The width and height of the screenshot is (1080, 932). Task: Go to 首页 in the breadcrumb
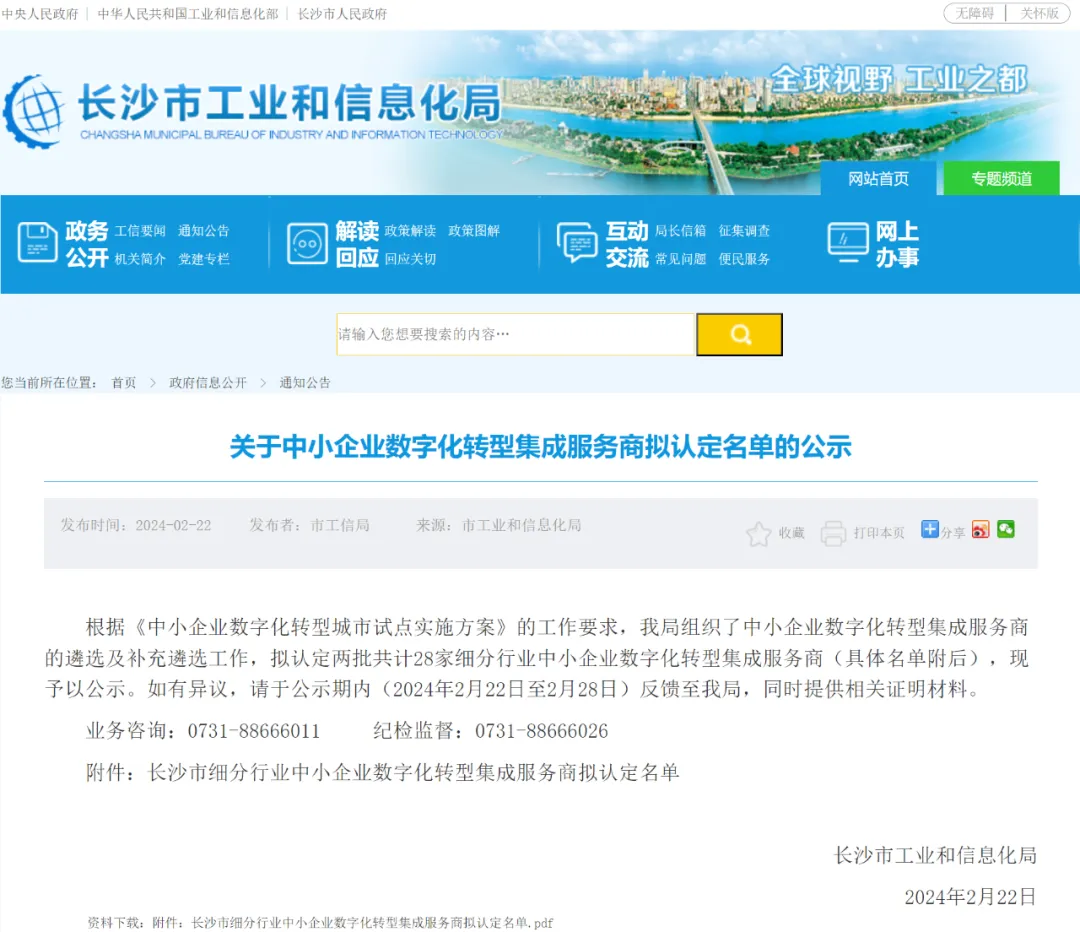124,383
